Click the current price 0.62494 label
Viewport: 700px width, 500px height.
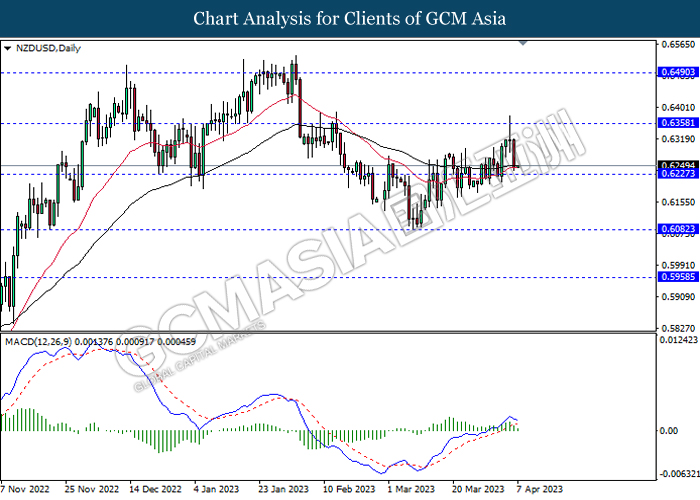point(678,165)
